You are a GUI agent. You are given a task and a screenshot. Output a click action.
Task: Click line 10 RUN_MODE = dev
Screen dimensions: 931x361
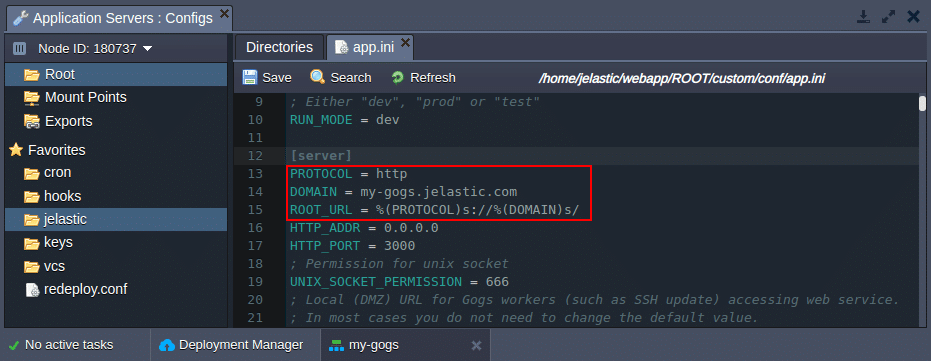coord(344,120)
